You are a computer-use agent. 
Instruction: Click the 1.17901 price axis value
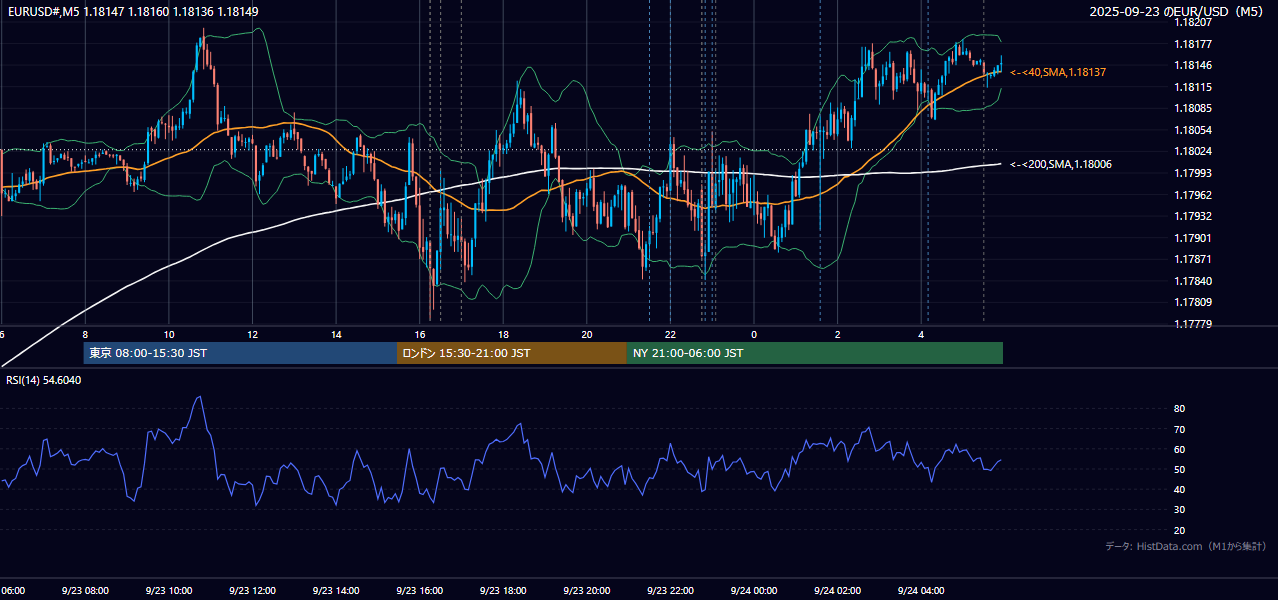[1194, 238]
